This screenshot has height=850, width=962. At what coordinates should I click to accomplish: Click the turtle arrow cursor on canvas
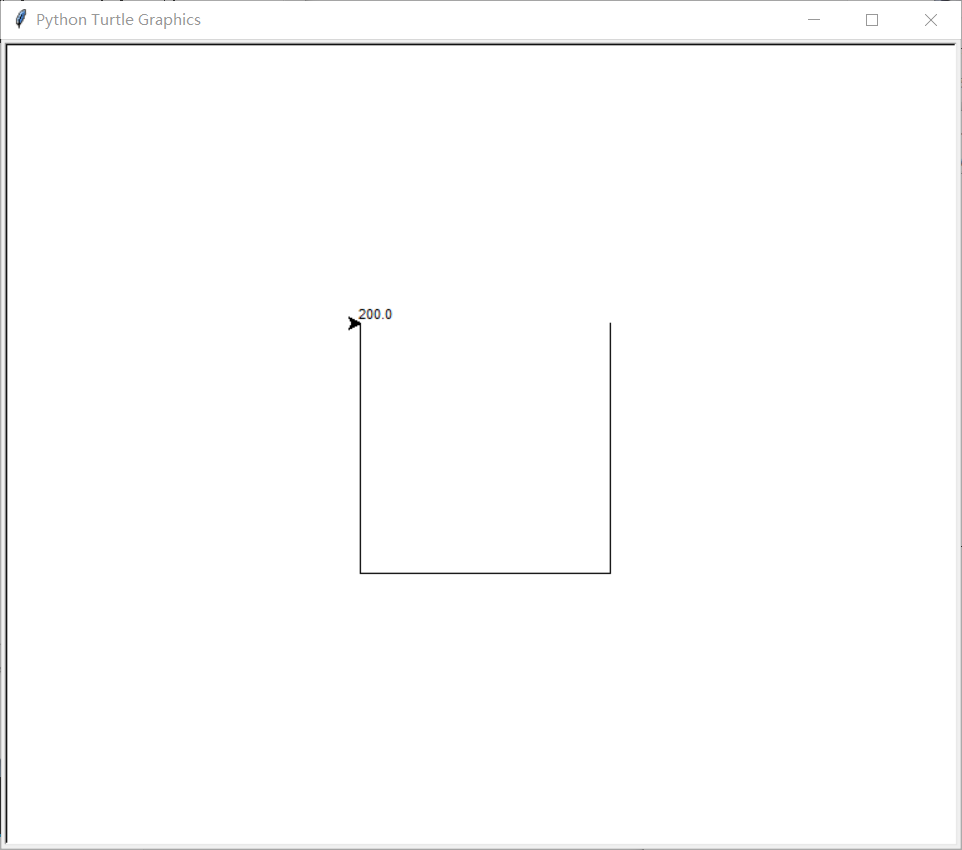[354, 323]
